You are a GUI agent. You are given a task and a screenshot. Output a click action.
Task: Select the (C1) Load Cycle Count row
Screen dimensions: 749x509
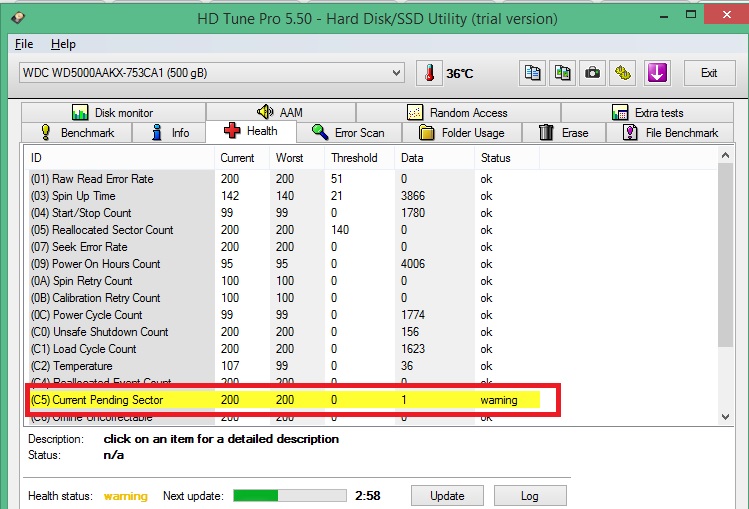coord(284,349)
